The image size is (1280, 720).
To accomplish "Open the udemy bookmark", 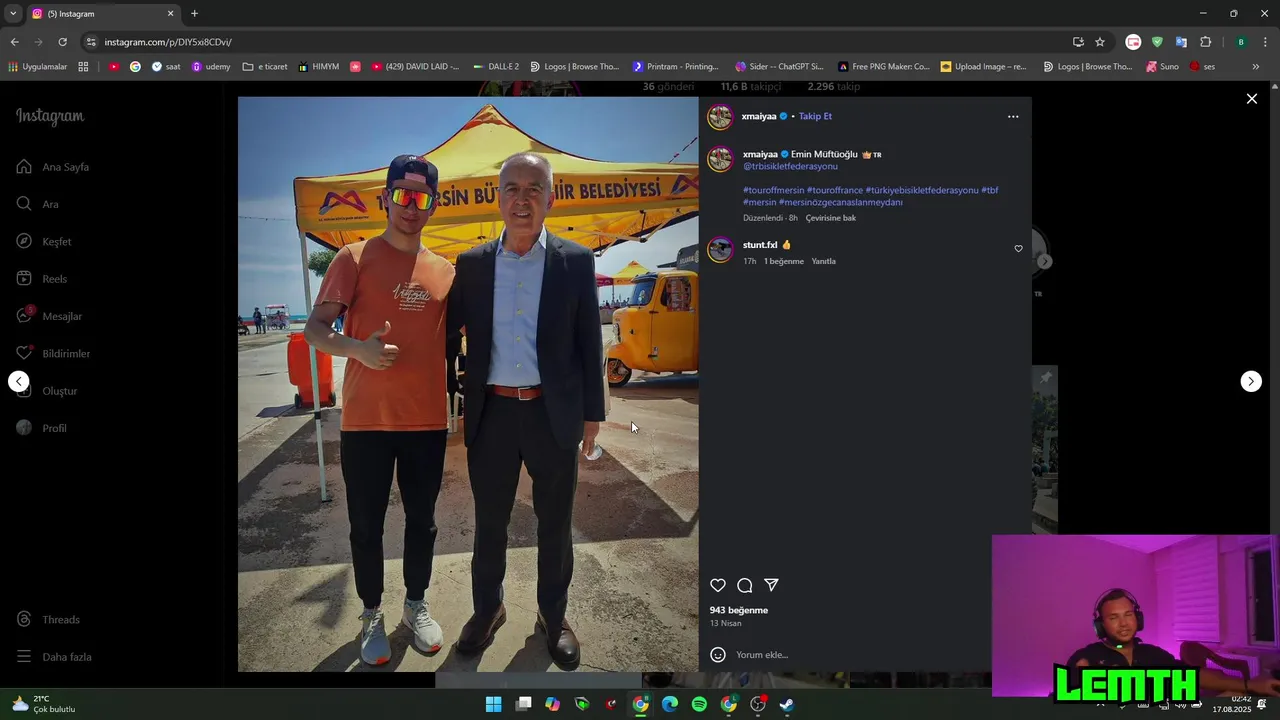I will click(211, 67).
